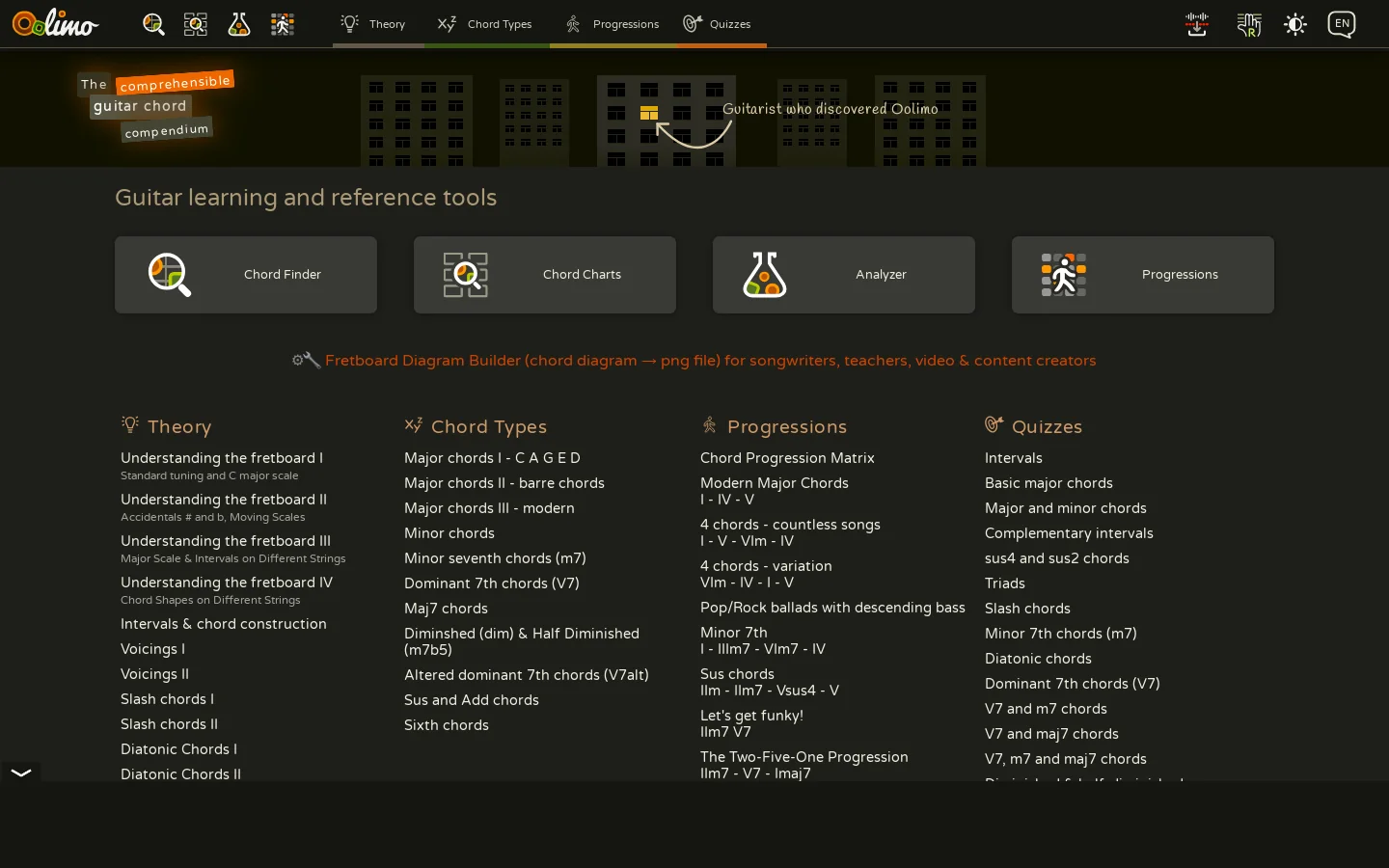Open the 'Chord Progression Matrix' link
Screen dimensions: 1389x868
787,458
